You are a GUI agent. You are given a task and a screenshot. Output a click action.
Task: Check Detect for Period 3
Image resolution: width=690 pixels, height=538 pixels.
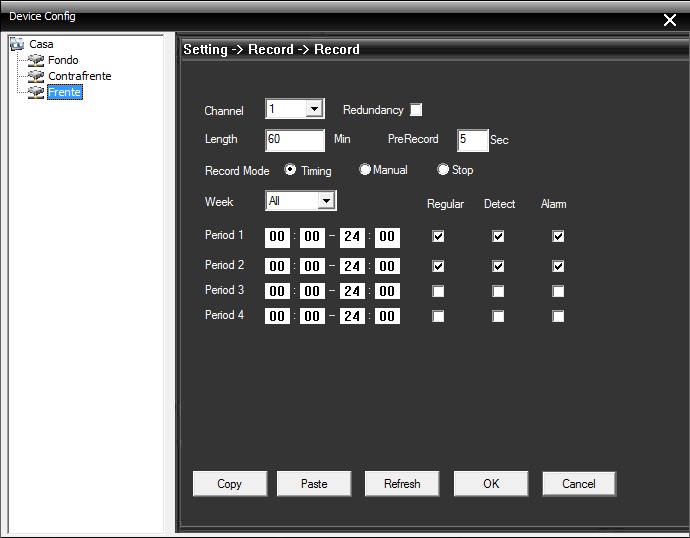[498, 291]
